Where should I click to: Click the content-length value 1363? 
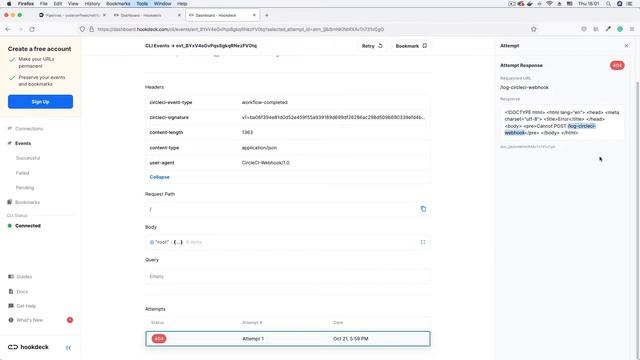point(247,133)
